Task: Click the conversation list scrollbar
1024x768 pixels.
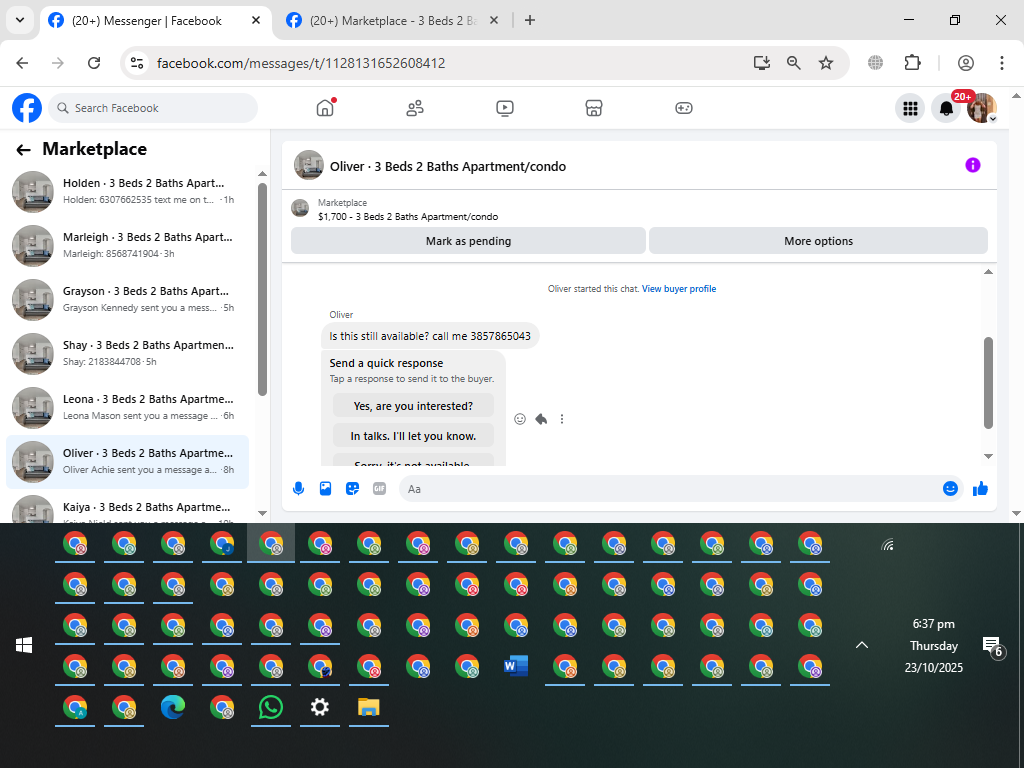Action: 263,289
